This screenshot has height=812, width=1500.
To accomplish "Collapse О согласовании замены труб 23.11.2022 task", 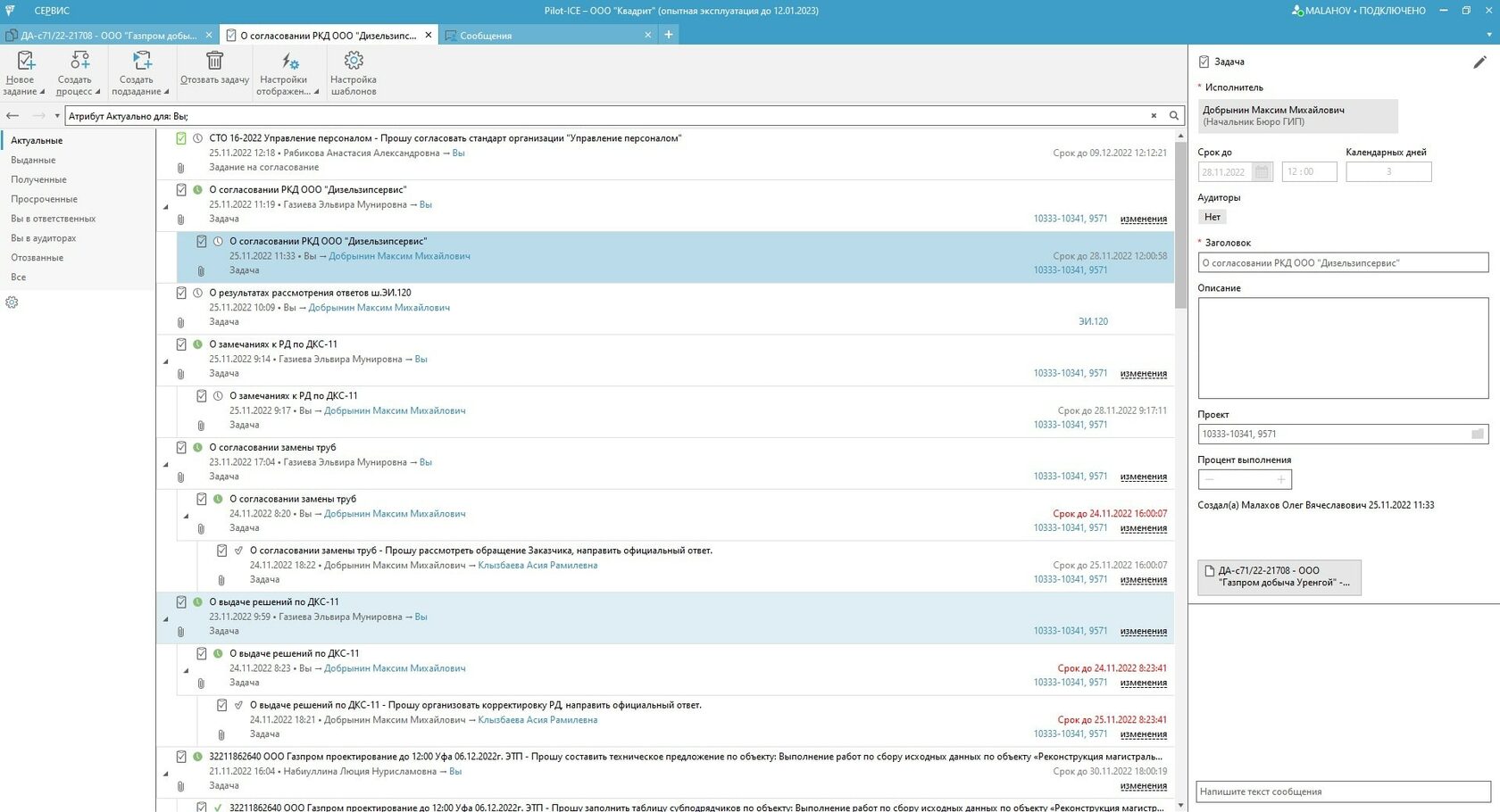I will 165,464.
